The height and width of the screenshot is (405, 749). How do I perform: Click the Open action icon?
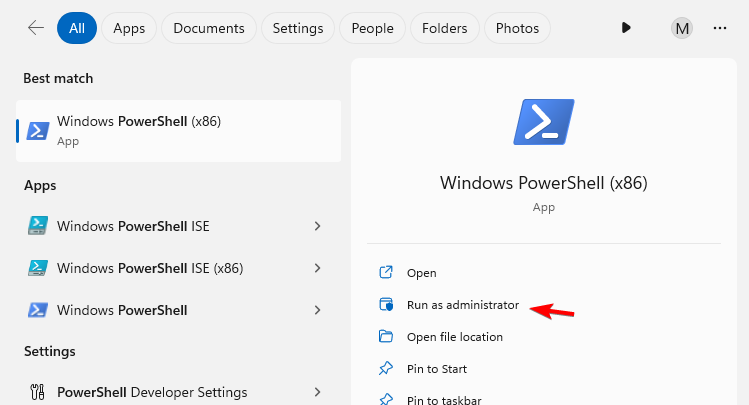point(386,272)
